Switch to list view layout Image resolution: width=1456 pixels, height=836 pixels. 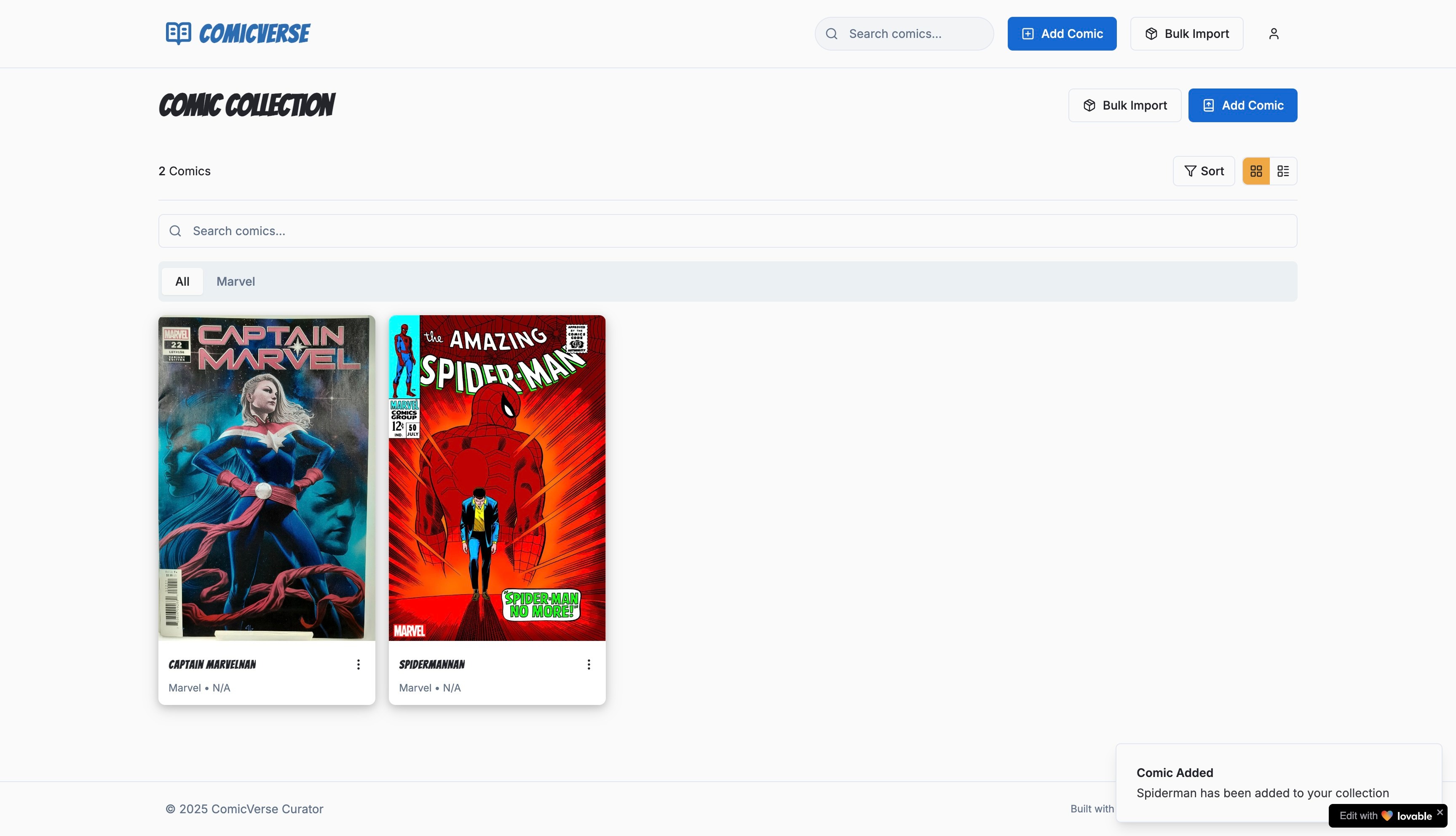(x=1283, y=171)
